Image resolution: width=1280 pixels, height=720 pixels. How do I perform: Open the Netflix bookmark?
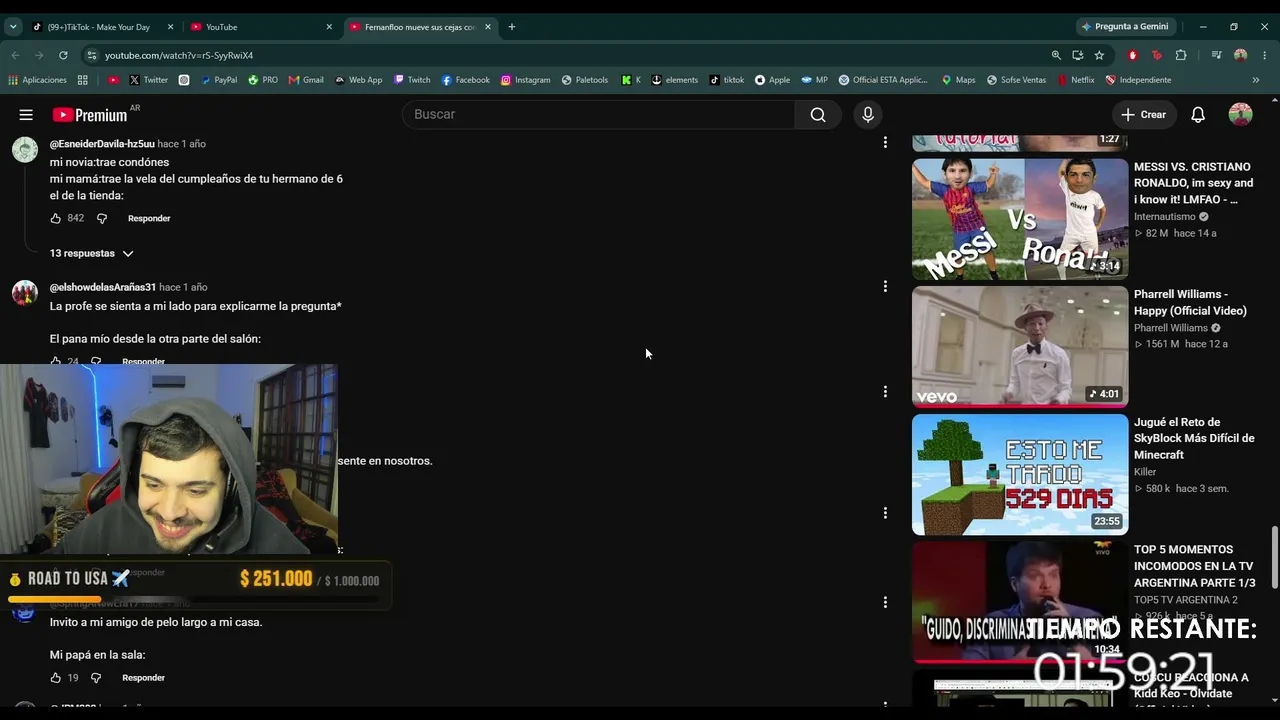(1076, 80)
